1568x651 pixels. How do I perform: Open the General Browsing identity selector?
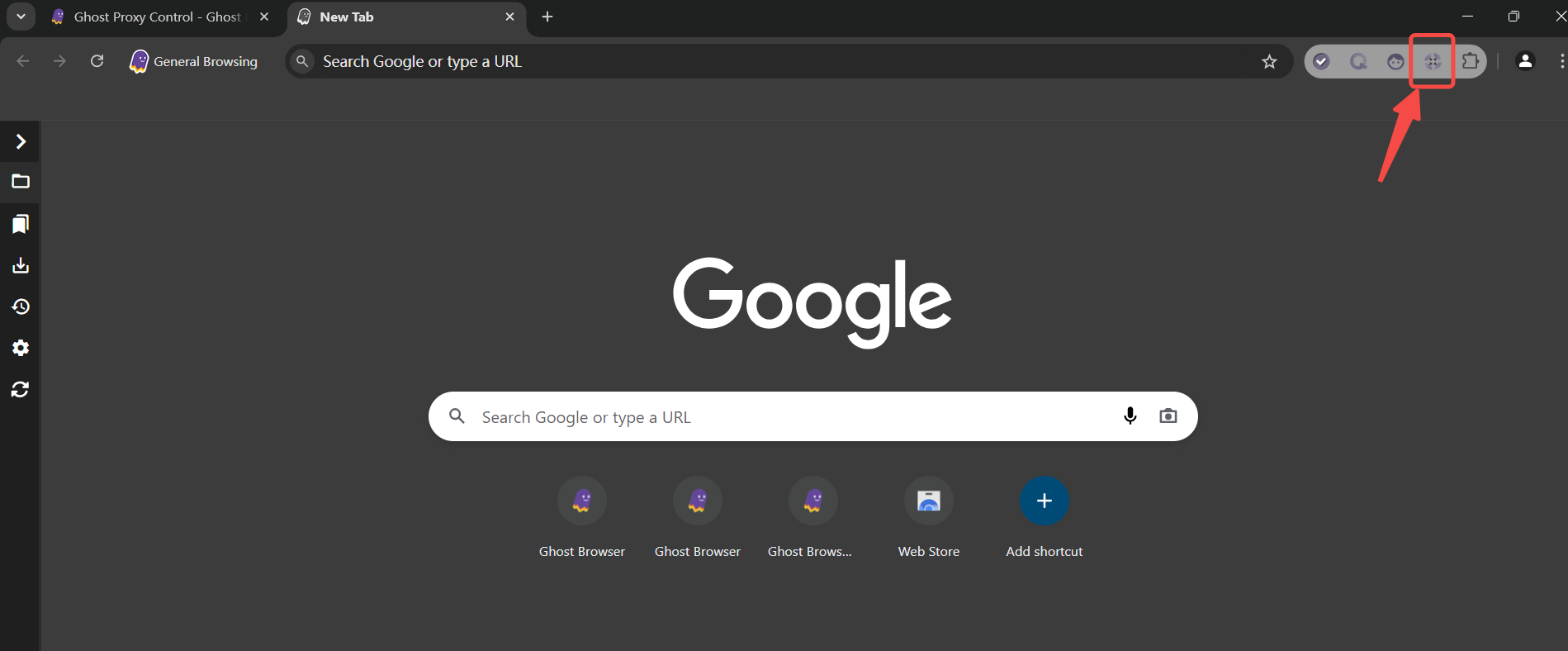tap(194, 61)
